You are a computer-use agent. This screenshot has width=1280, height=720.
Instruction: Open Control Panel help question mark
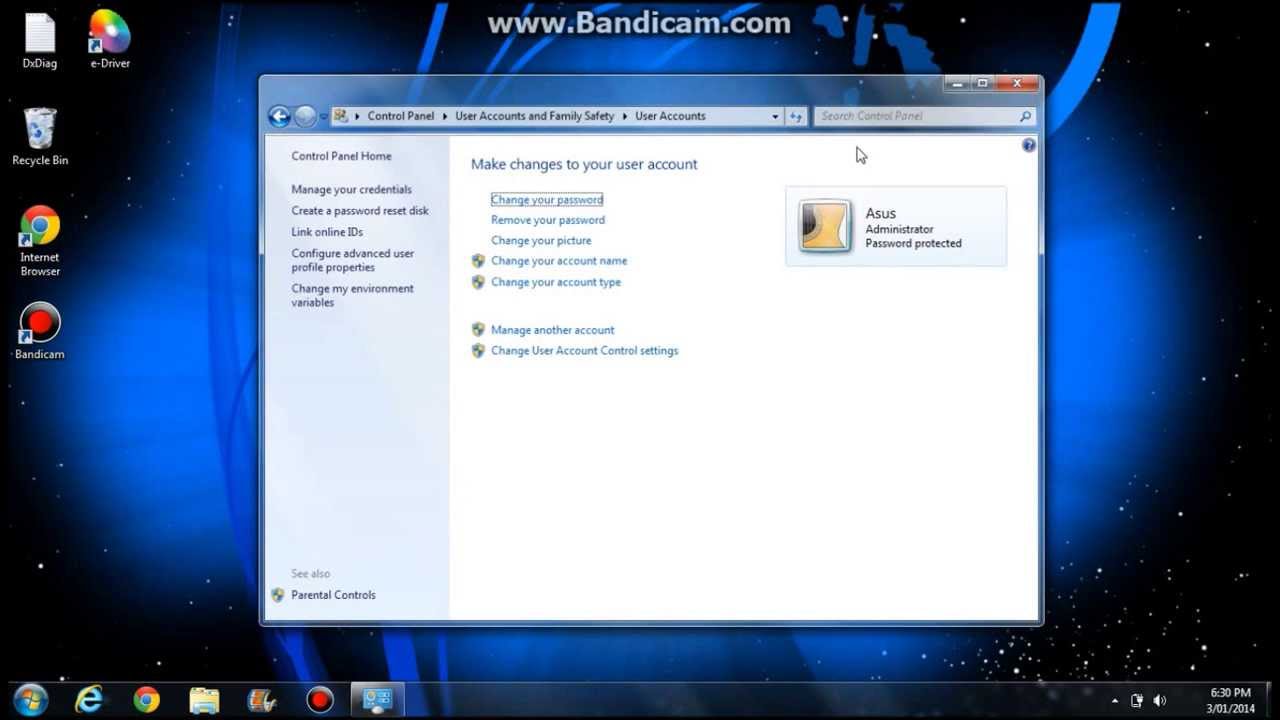(x=1029, y=146)
